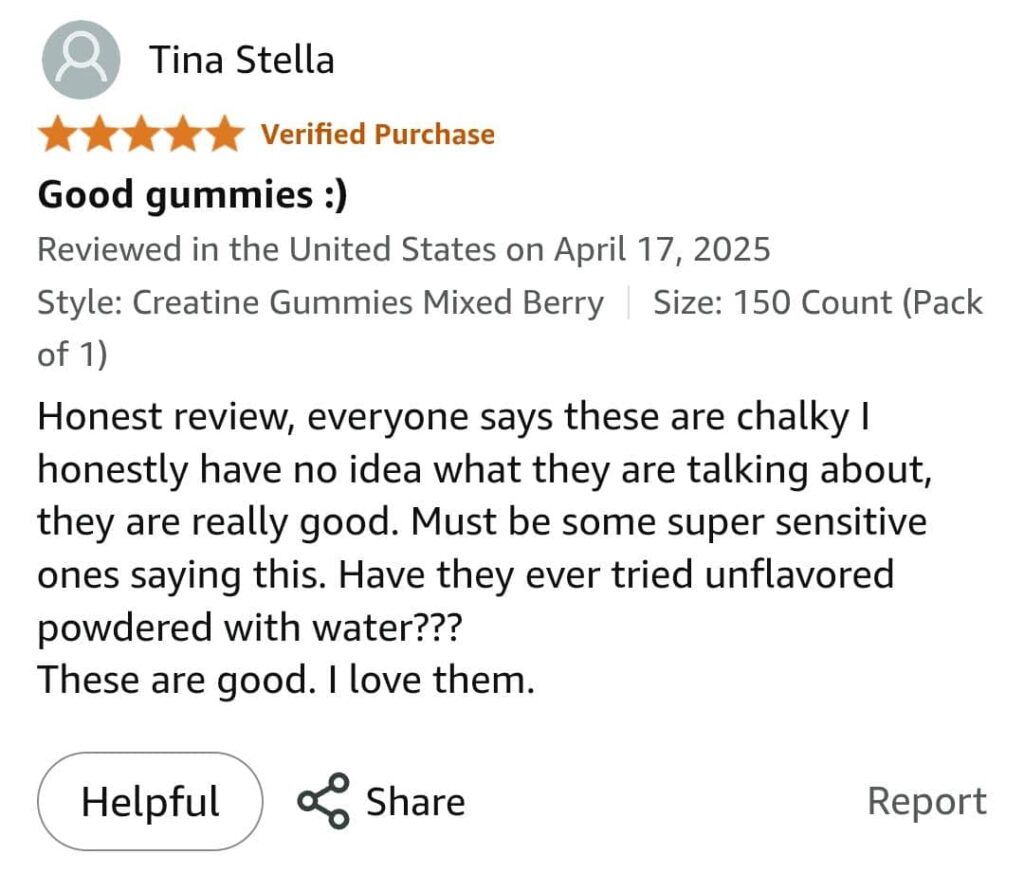Click the Verified Purchase label
The image size is (1024, 873).
tap(378, 134)
